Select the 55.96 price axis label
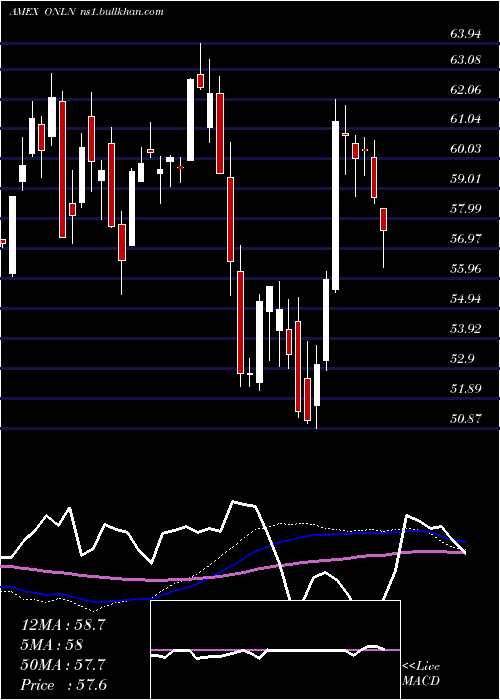500x700 pixels. 465,268
